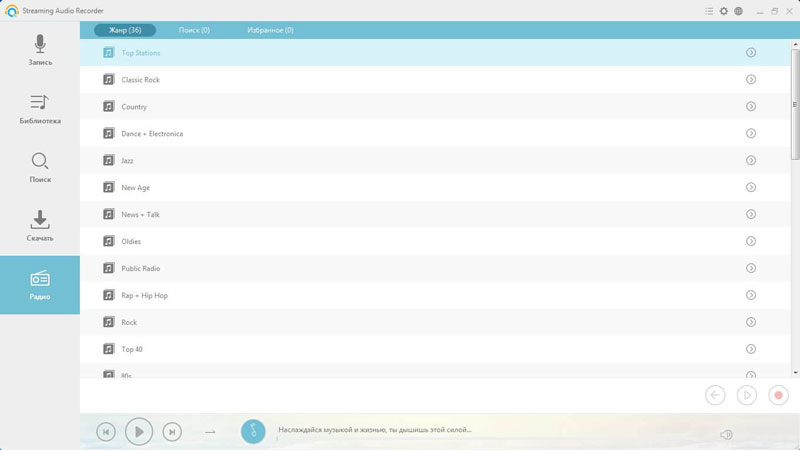
Task: Click the blue album art disc
Action: pyautogui.click(x=253, y=432)
